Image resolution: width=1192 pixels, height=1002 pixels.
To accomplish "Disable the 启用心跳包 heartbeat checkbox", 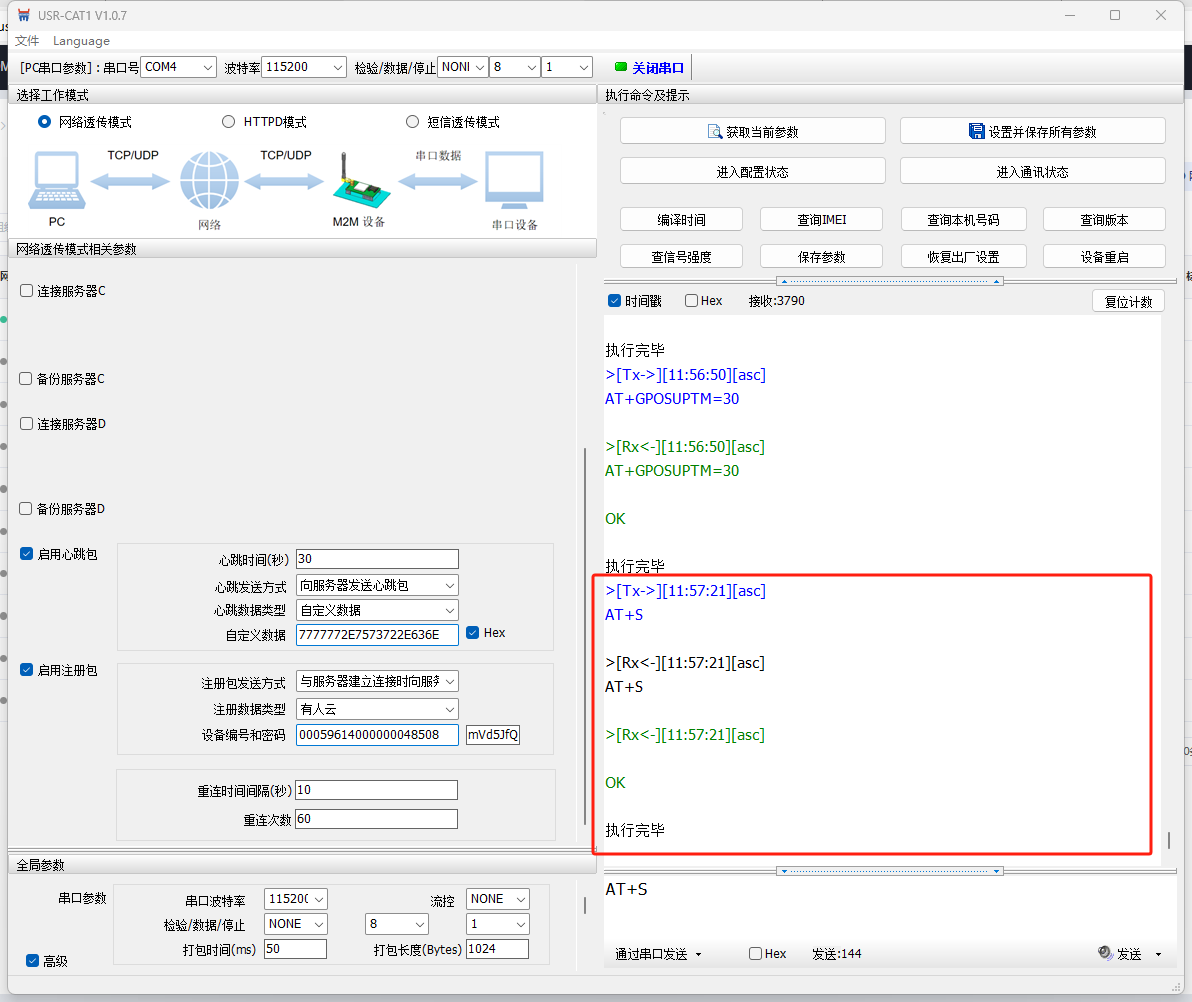I will pos(27,554).
